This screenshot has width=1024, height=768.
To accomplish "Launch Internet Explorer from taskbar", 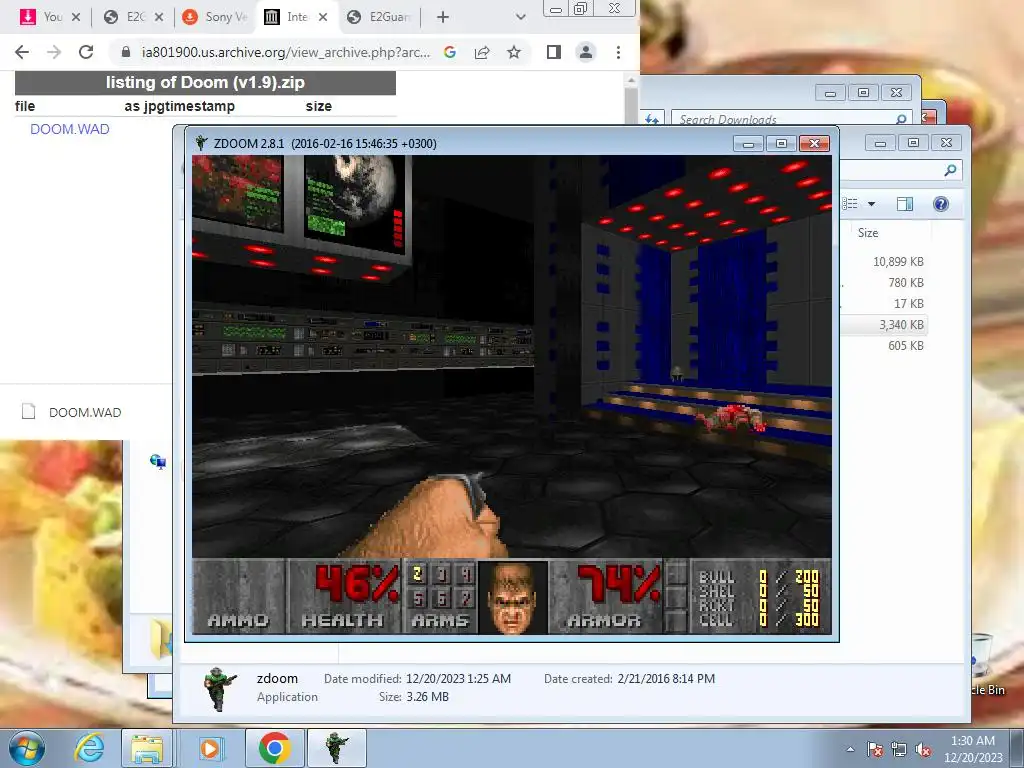I will (x=89, y=748).
